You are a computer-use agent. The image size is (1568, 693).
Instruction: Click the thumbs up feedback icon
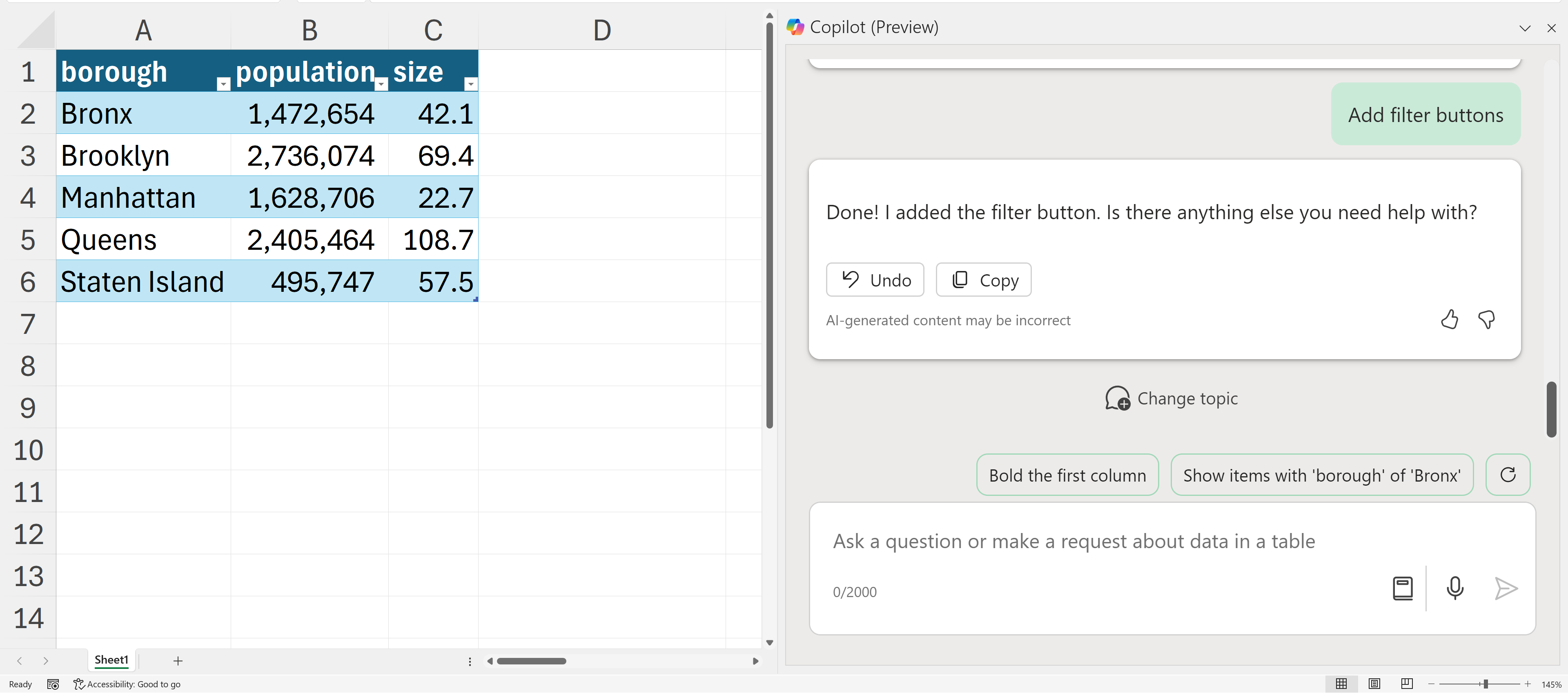(x=1449, y=320)
